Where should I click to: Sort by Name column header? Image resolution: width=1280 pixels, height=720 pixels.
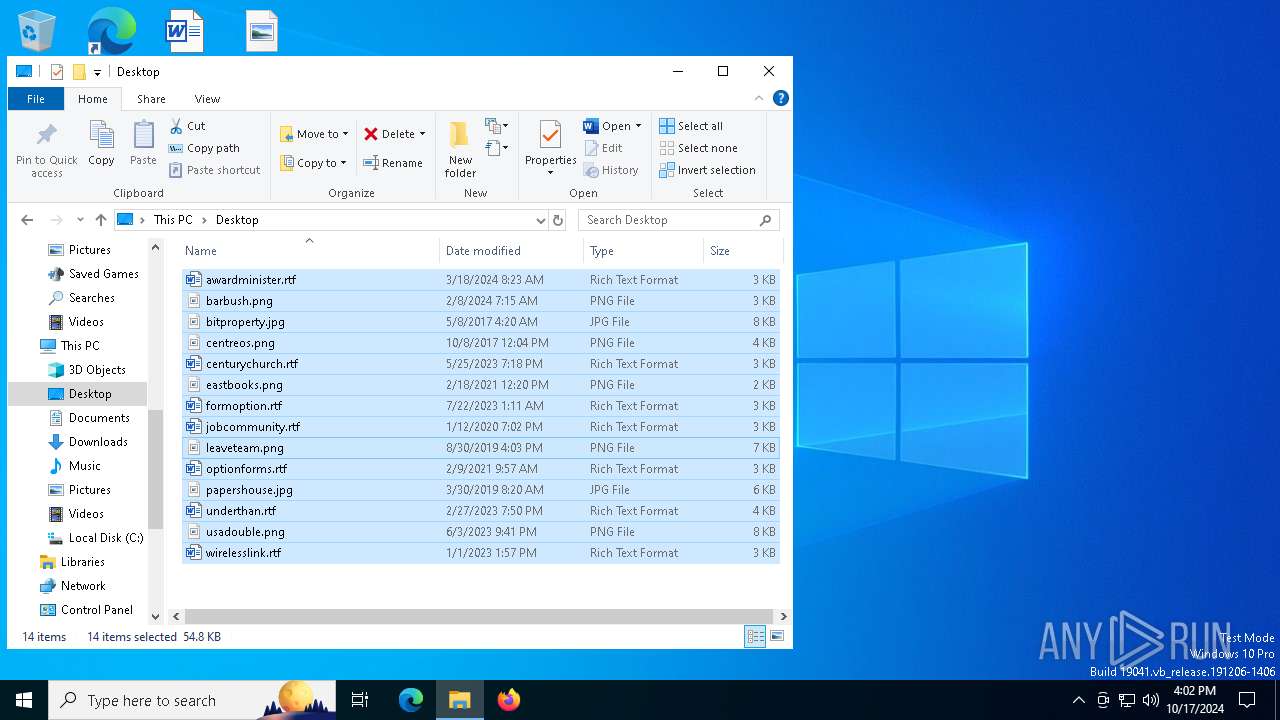click(309, 251)
